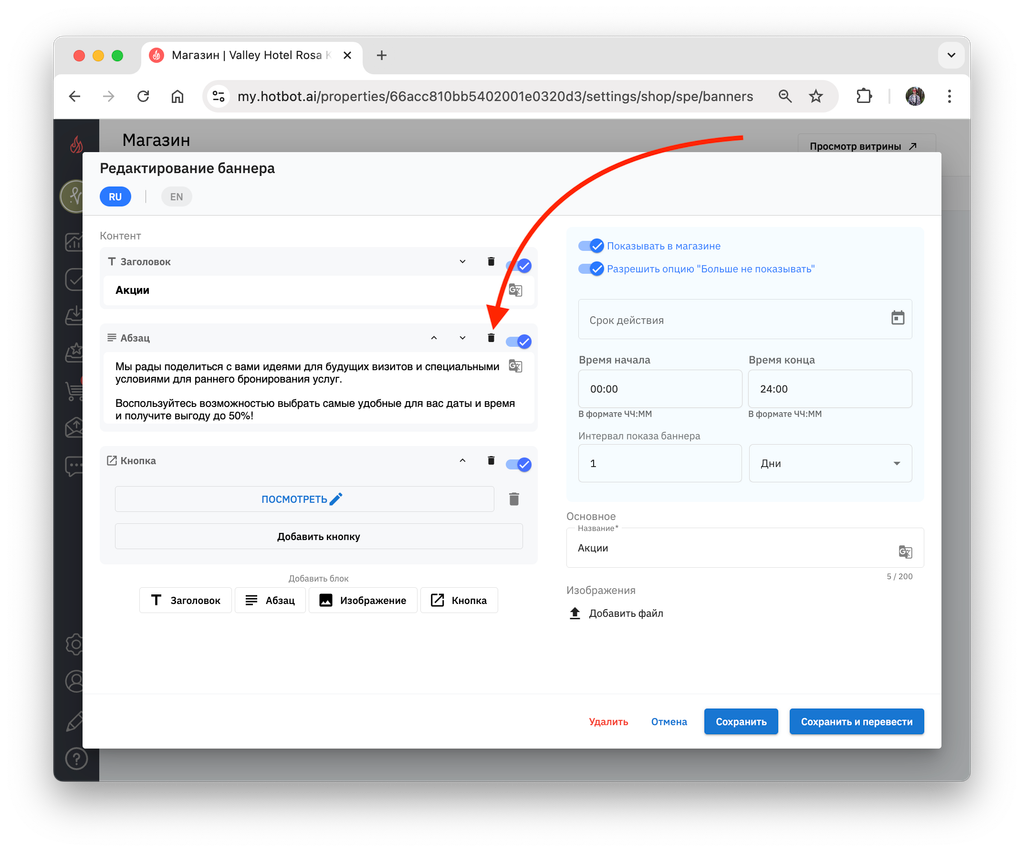Click the zoom magnifier in address bar
The width and height of the screenshot is (1024, 852).
(x=785, y=97)
